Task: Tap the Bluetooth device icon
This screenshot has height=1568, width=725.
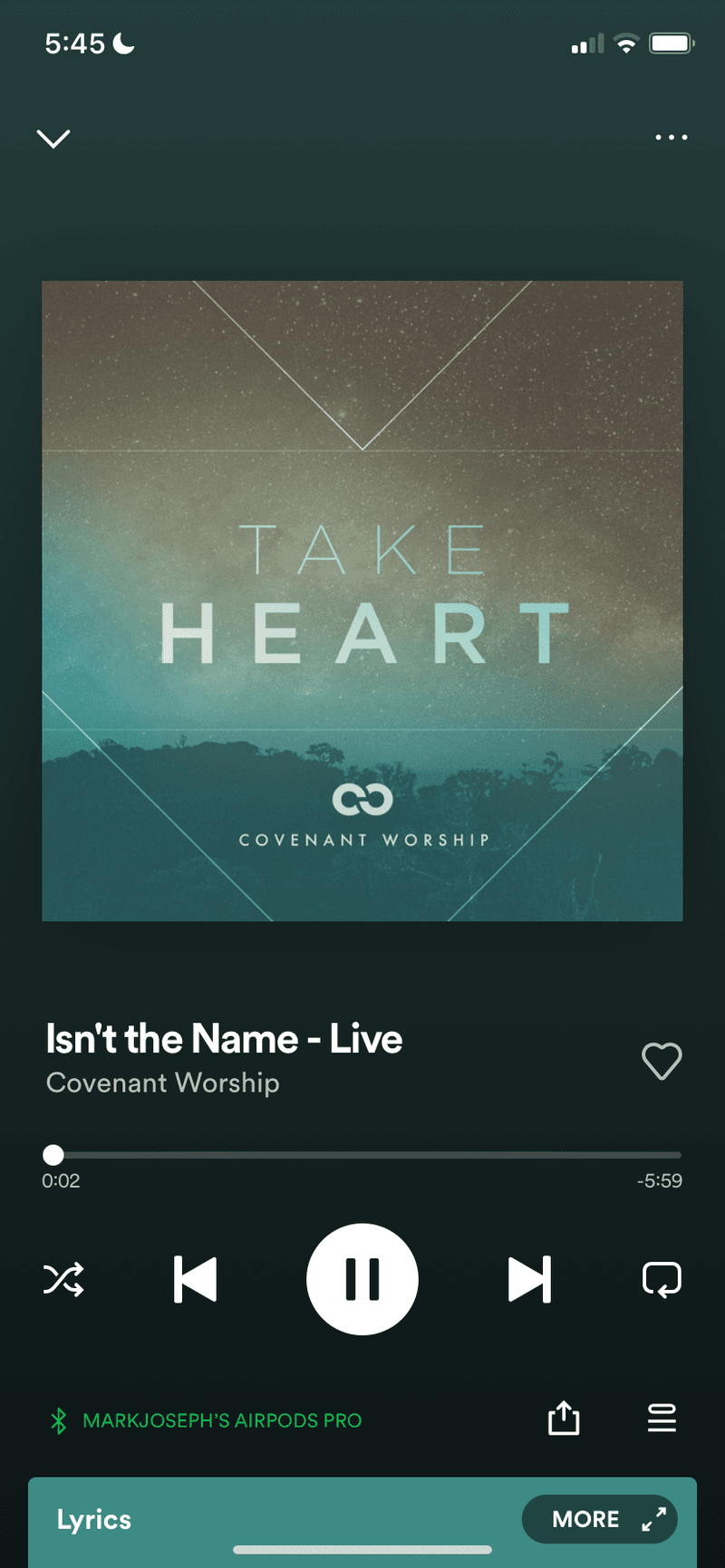Action: tap(59, 1420)
